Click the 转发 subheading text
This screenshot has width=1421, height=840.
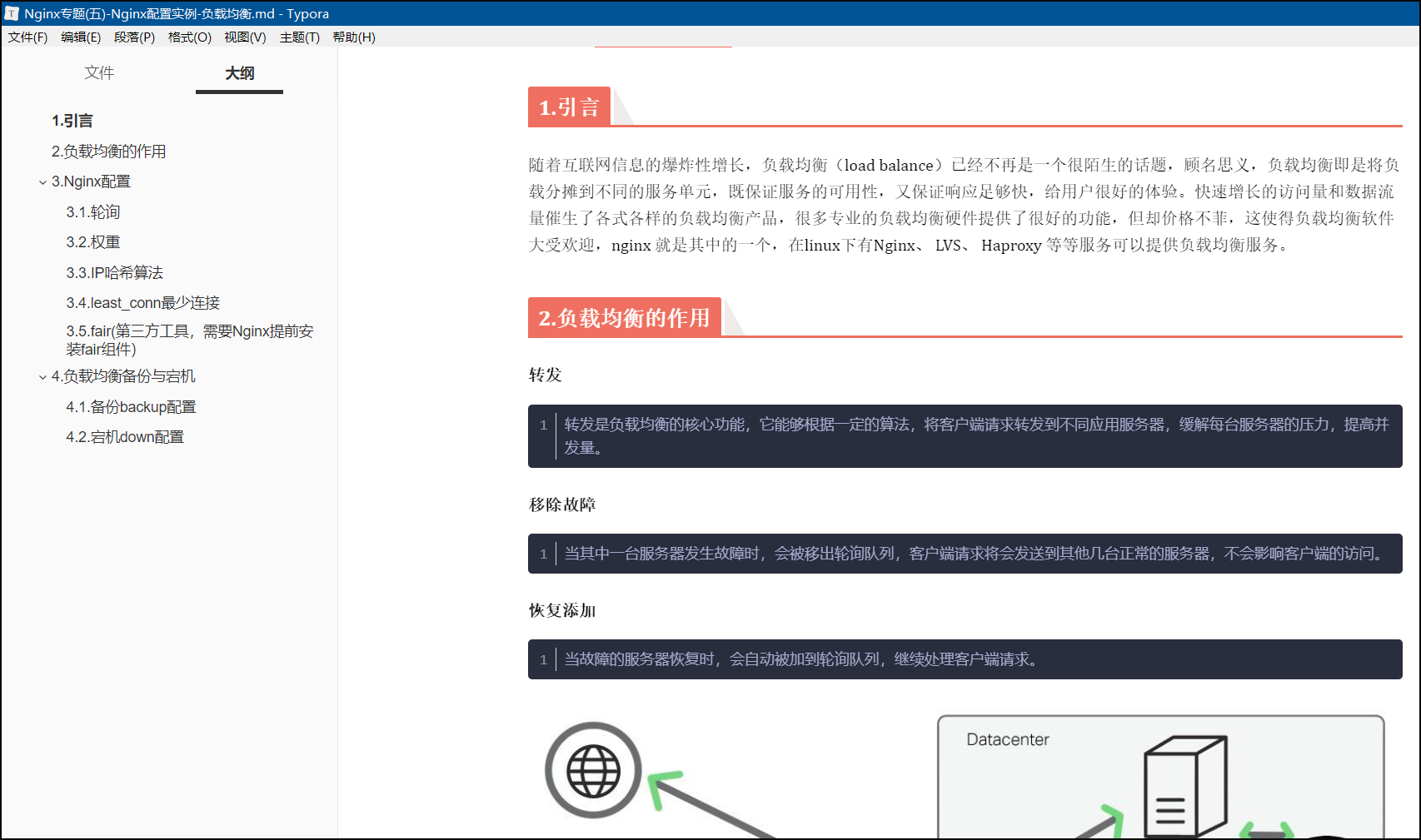[x=546, y=375]
